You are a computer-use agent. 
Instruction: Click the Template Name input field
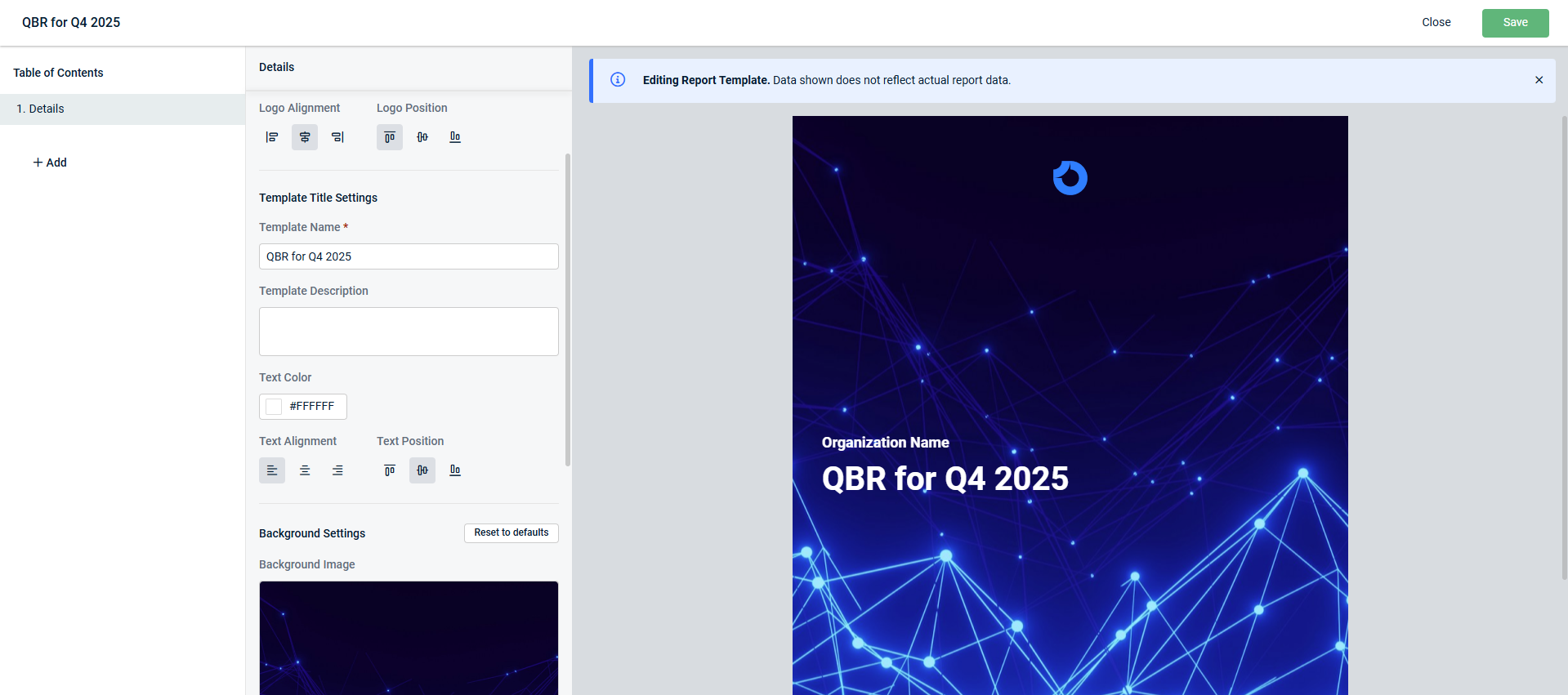[x=409, y=256]
